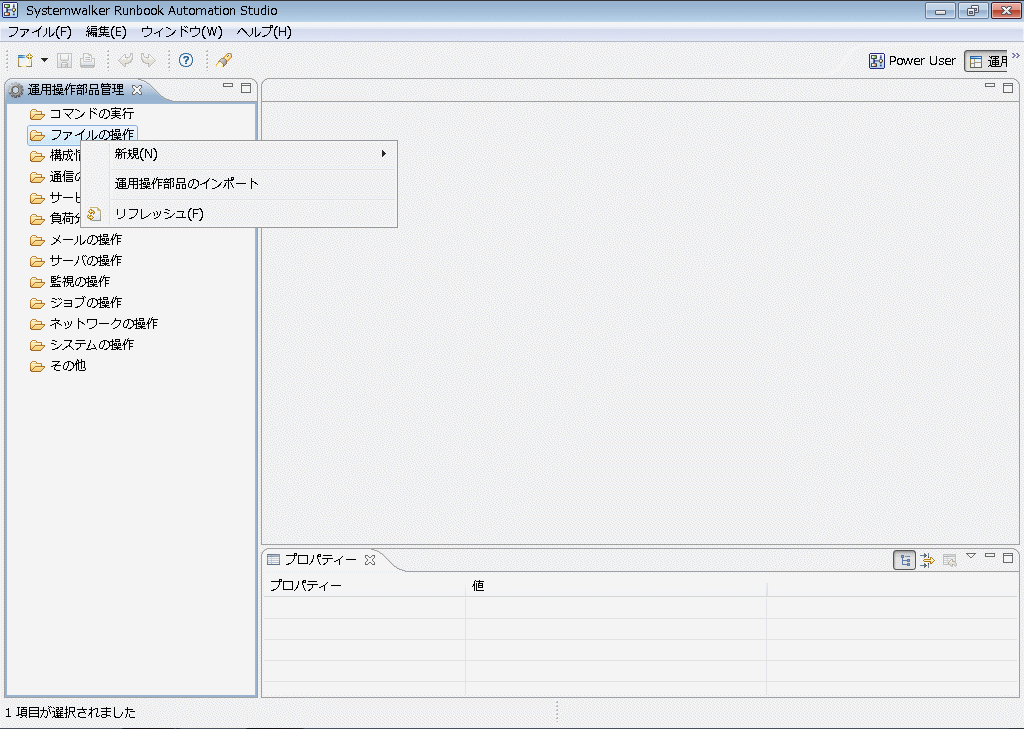Click Restore Default Value properties icon
Screen dimensions: 1024x729
[950, 560]
